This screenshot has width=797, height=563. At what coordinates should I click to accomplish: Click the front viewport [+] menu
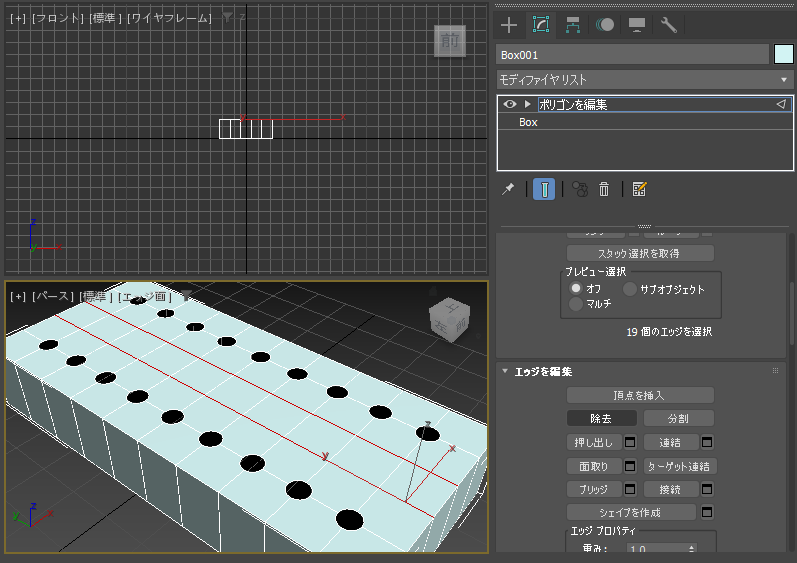coord(18,18)
